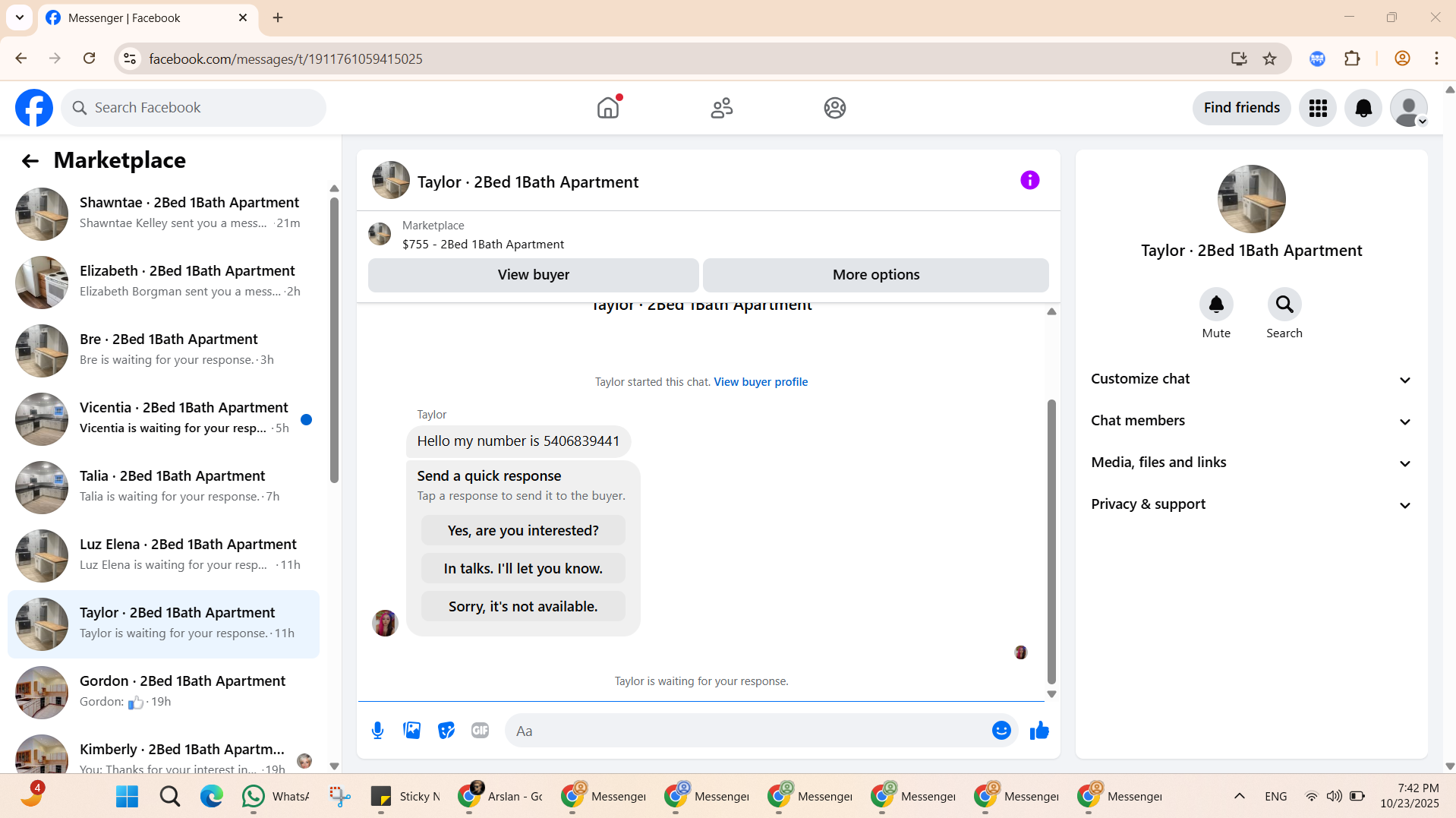Open the $755 - 2Bed 1Bath Apartment listing
Screen dimensions: 1456x818
pyautogui.click(x=483, y=245)
